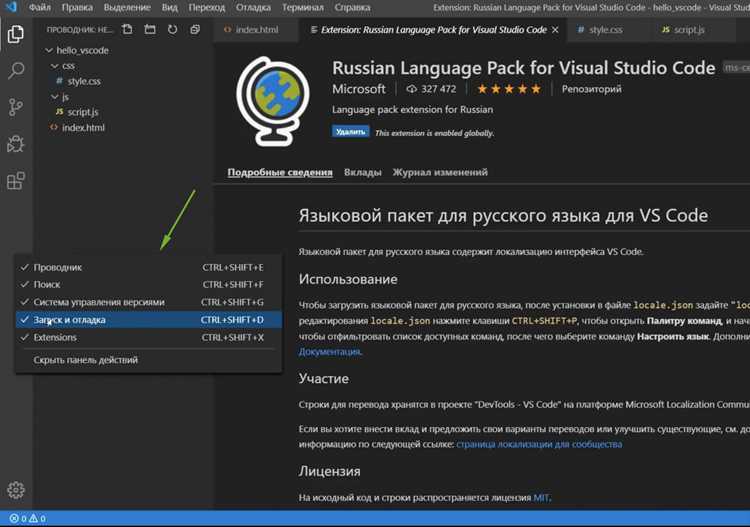
Task: Select the Вклады tab
Action: 363,172
